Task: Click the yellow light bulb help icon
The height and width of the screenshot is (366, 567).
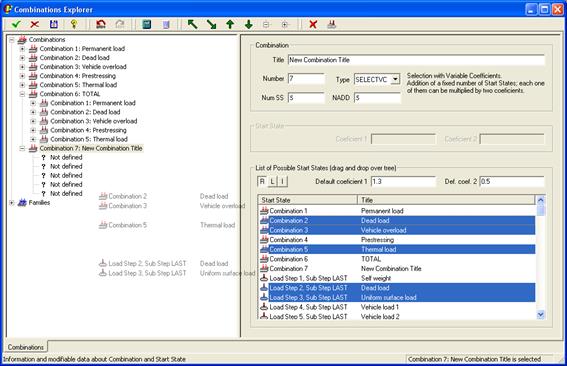Action: pos(74,25)
